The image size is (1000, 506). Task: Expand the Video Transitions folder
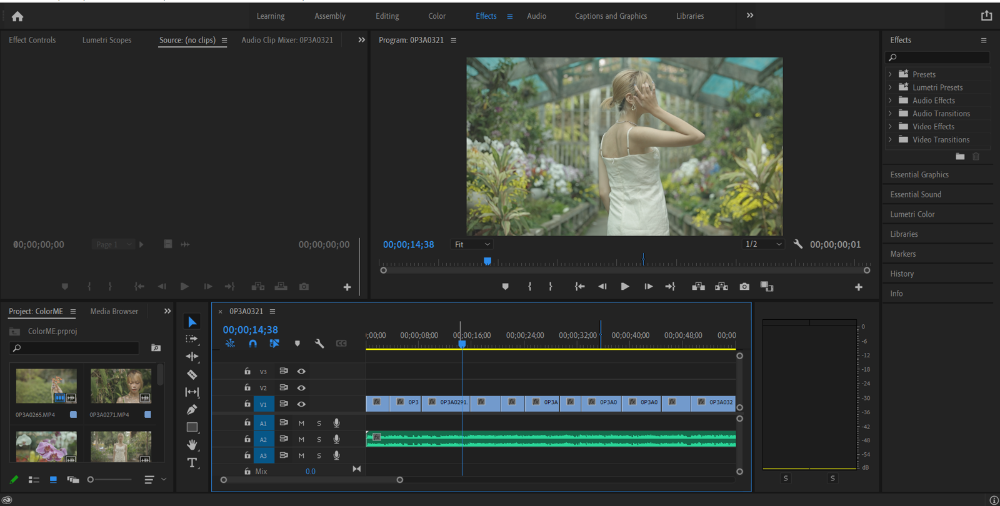pyautogui.click(x=890, y=139)
